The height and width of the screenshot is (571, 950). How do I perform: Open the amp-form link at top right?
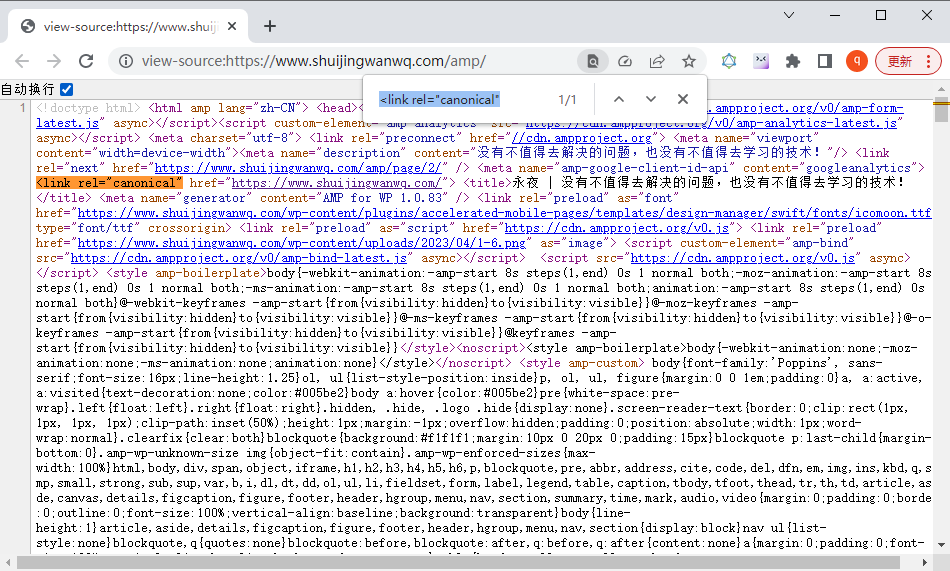coord(806,109)
